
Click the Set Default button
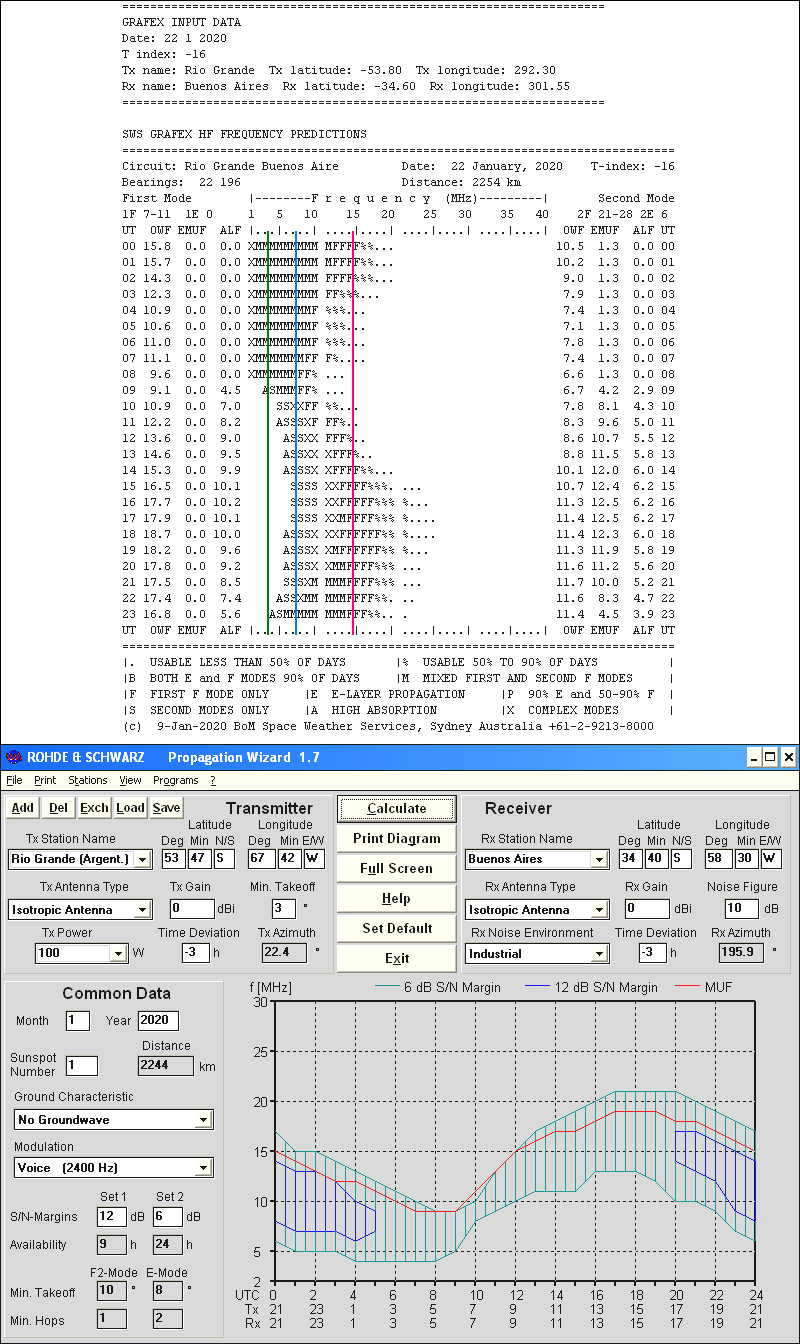[396, 928]
